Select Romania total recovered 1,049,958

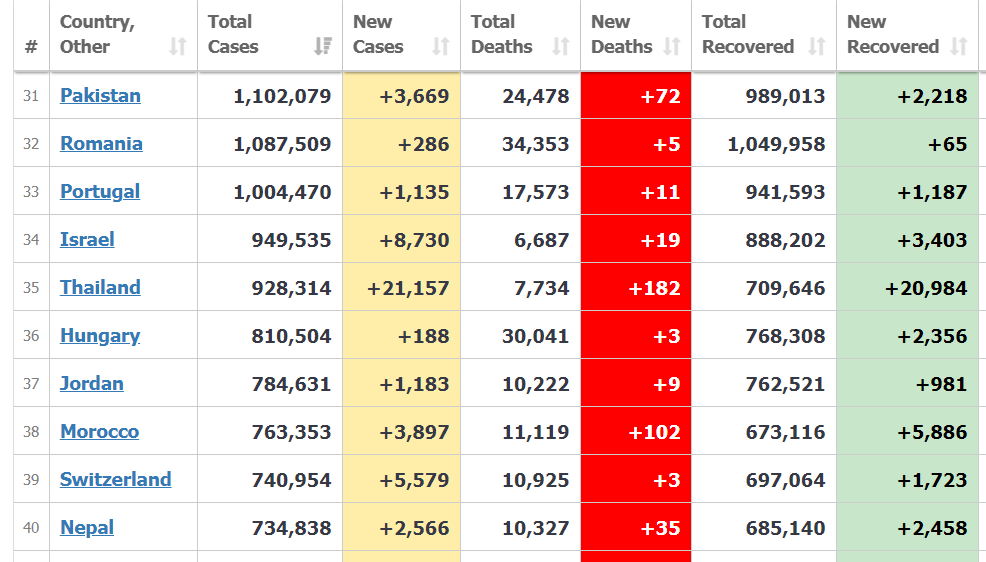[x=777, y=144]
